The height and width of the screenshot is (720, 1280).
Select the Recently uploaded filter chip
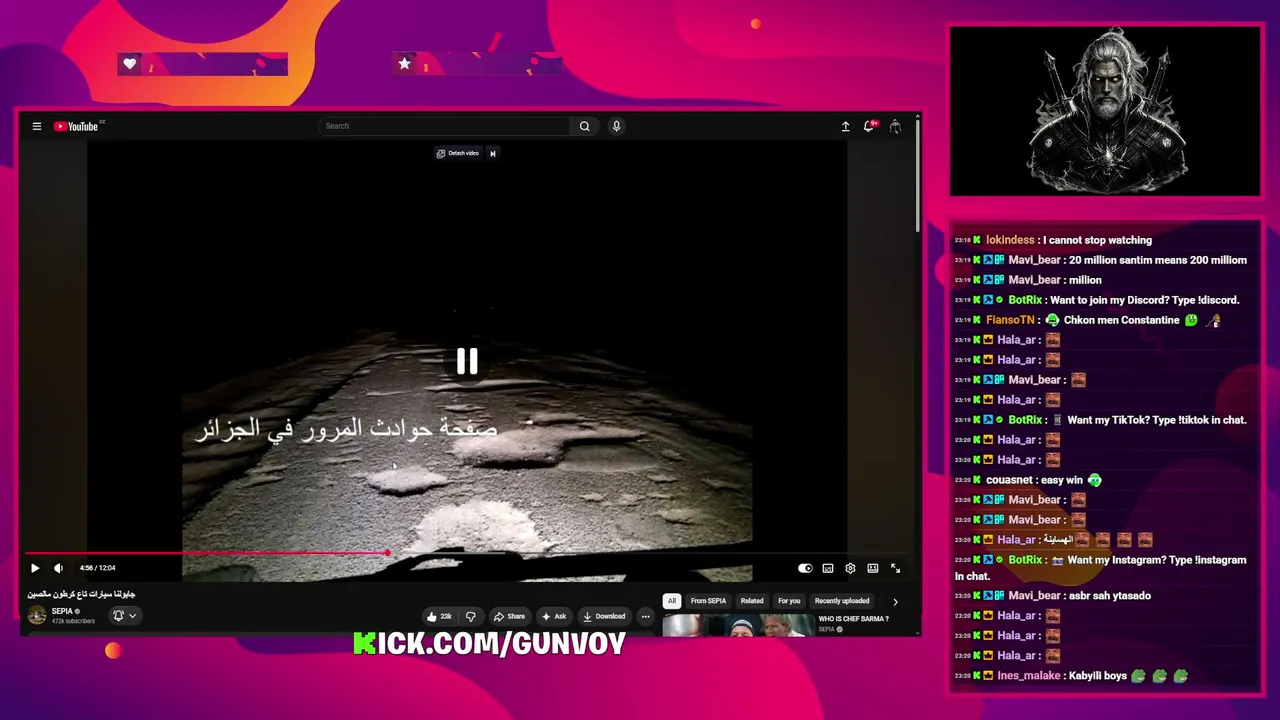click(x=842, y=601)
